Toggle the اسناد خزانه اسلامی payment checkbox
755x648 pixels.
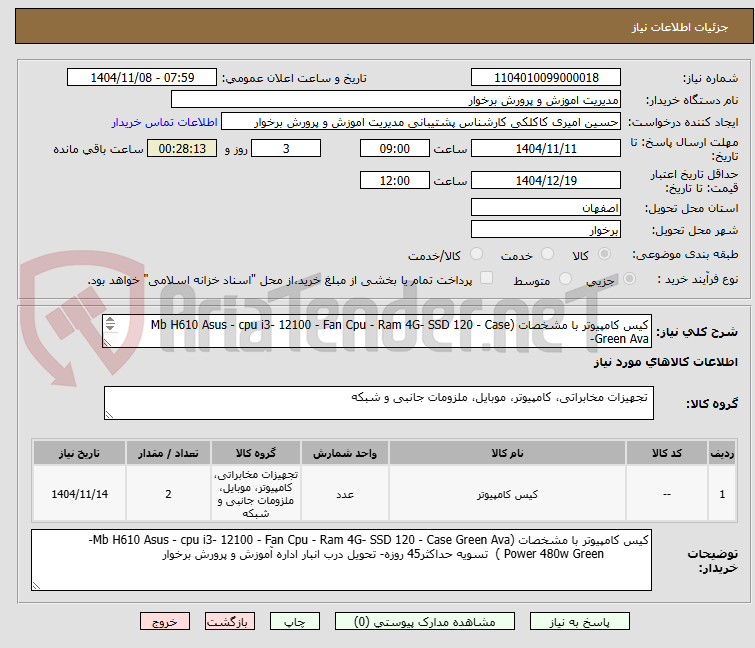point(486,278)
